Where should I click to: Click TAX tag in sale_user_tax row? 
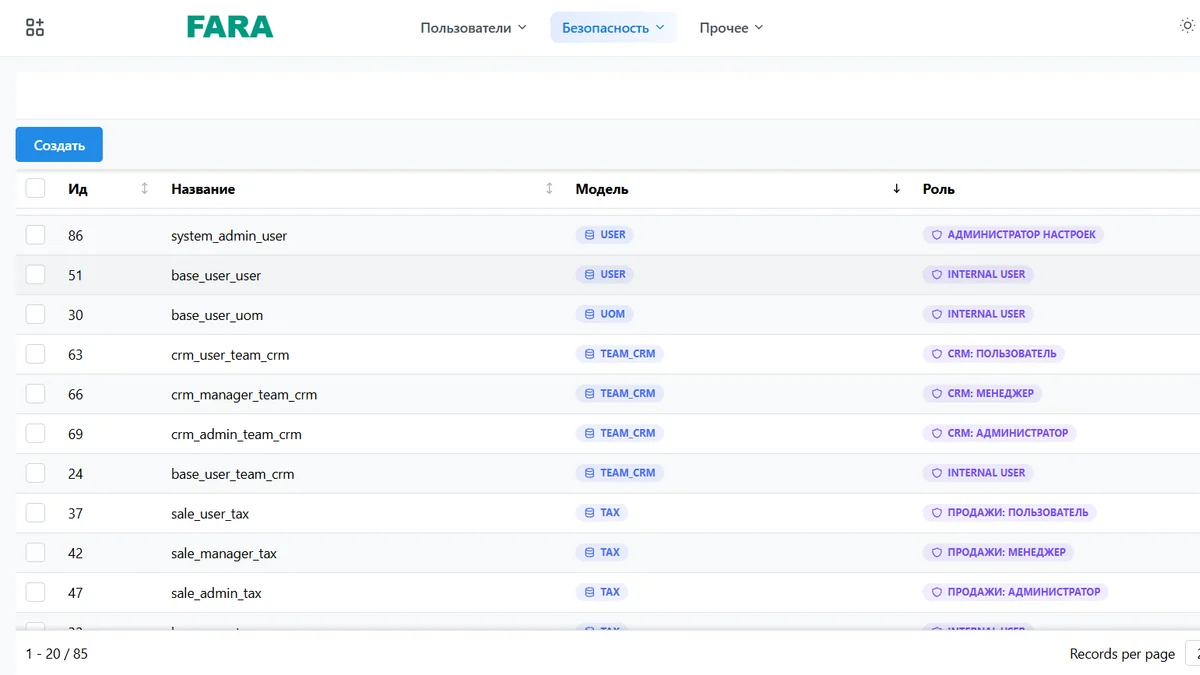[602, 513]
